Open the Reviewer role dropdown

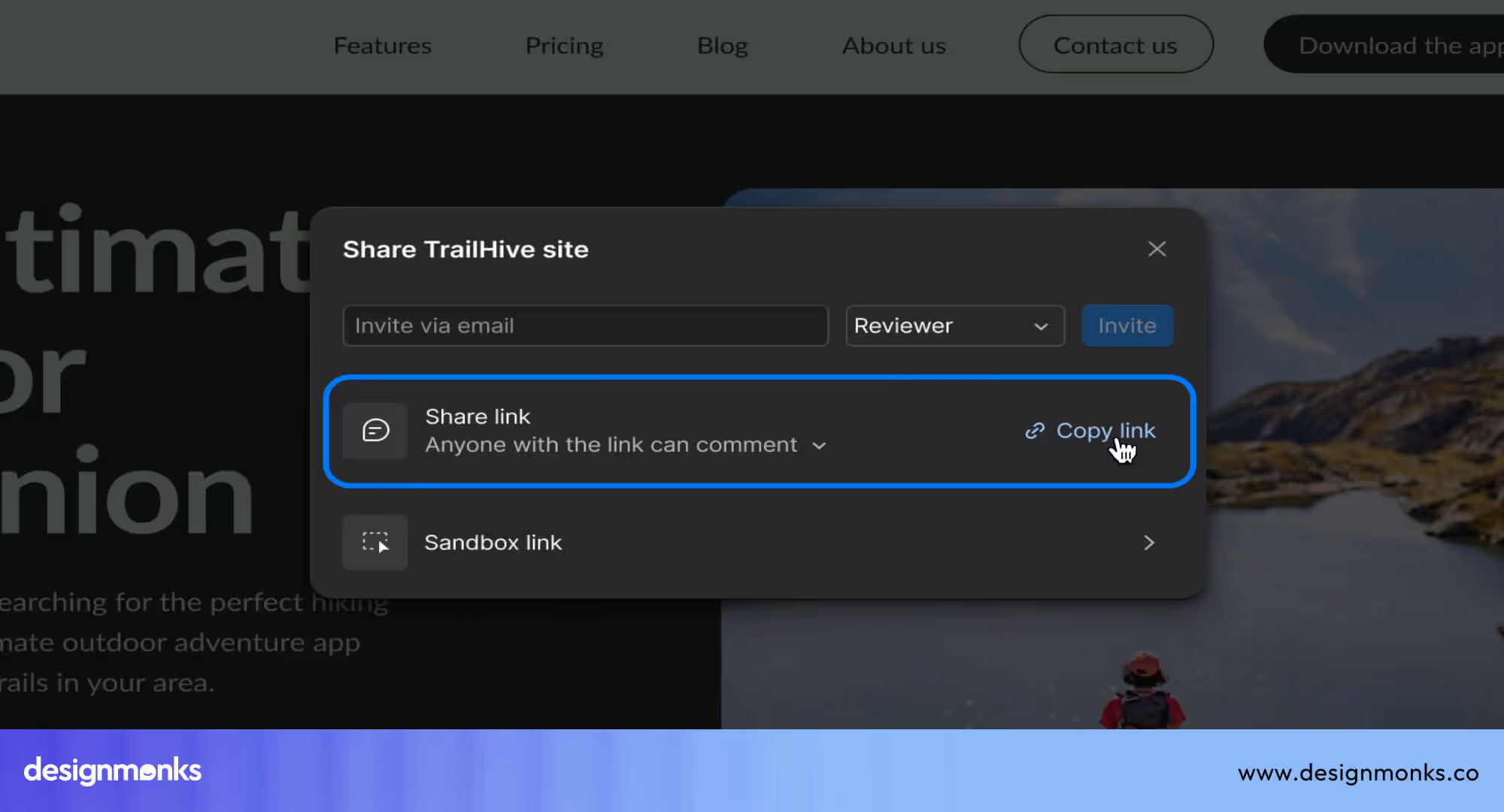click(954, 326)
